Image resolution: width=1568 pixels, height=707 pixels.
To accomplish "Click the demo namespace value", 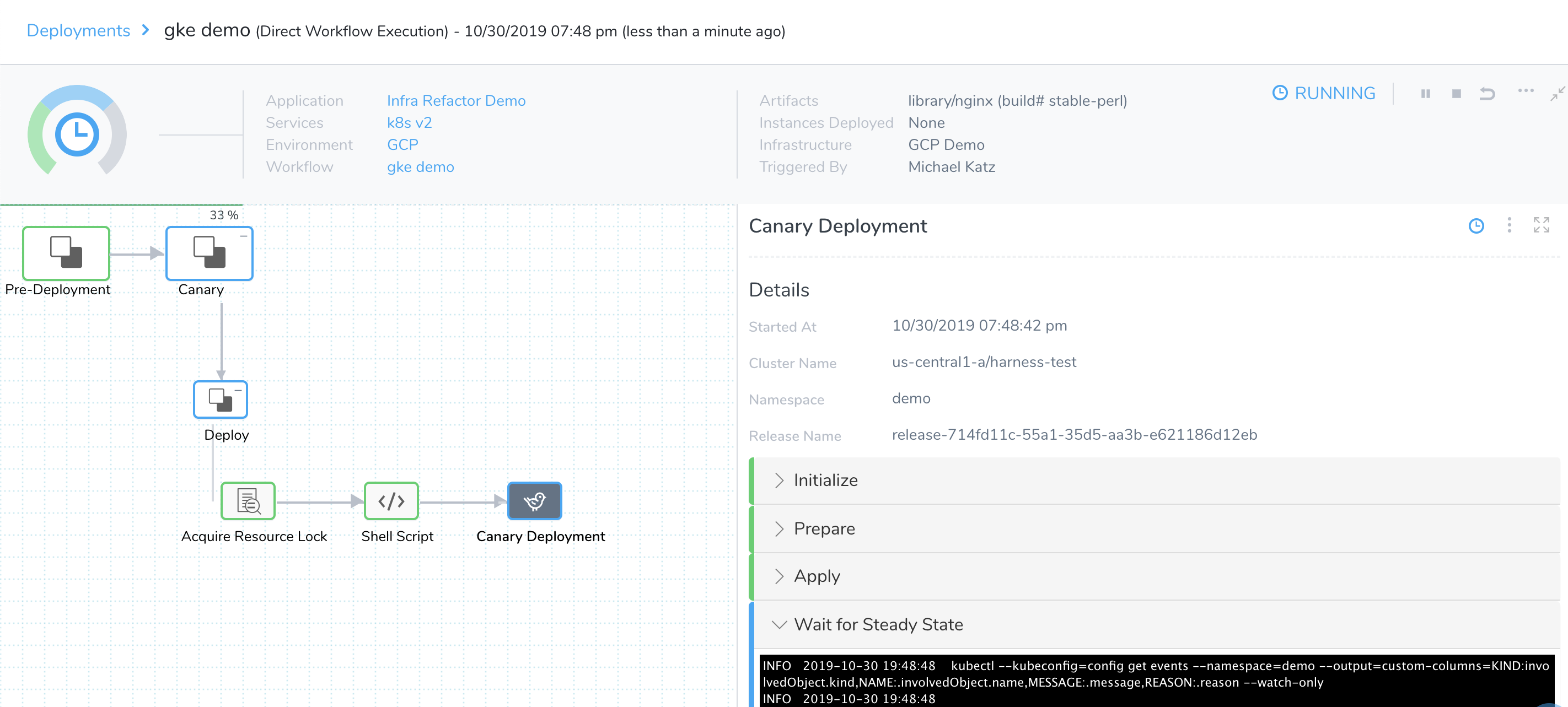I will click(911, 398).
